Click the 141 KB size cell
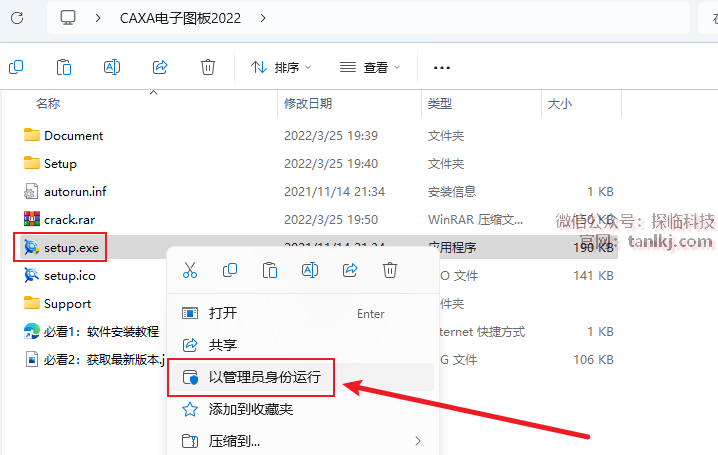Screen dimensions: 718x455 (593, 276)
